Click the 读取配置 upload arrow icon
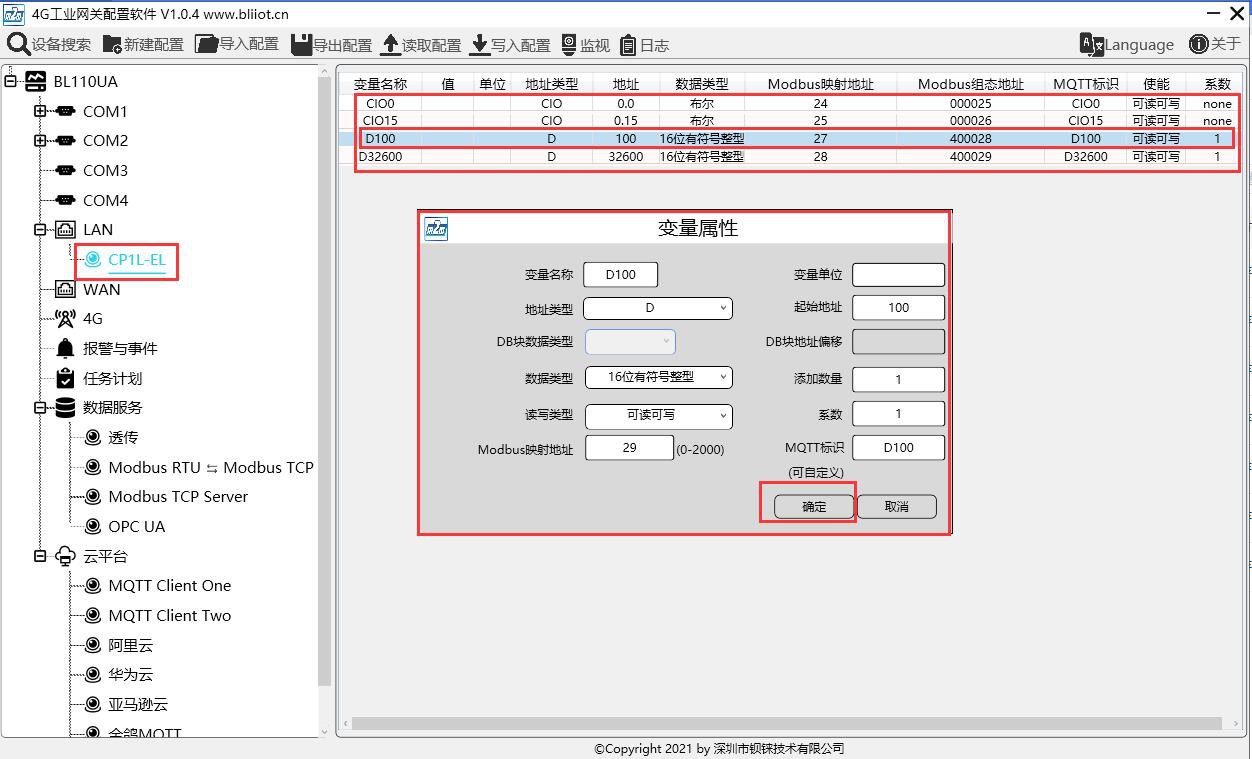The image size is (1252, 759). pyautogui.click(x=390, y=44)
